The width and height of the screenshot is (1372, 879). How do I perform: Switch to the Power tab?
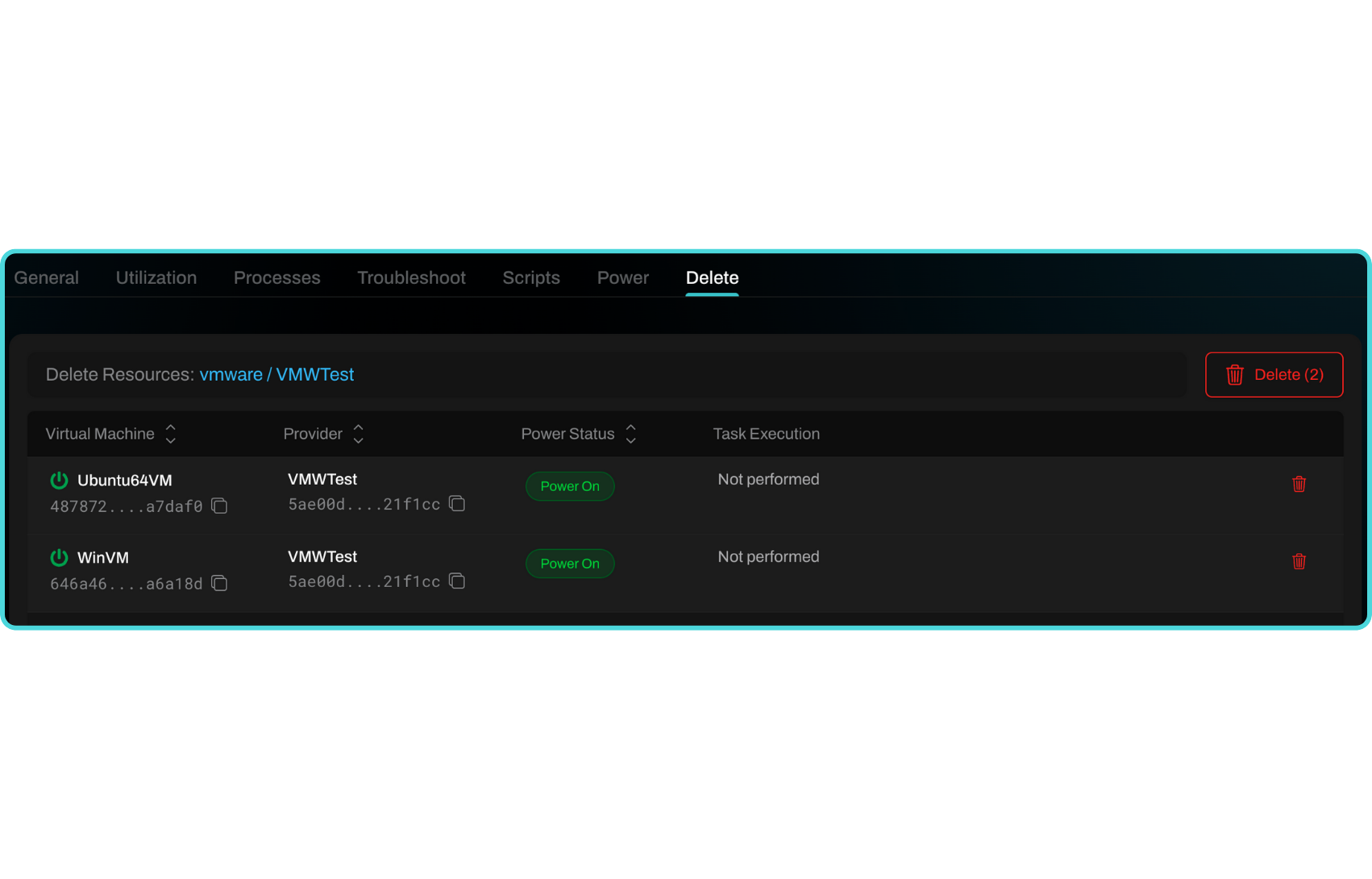622,277
